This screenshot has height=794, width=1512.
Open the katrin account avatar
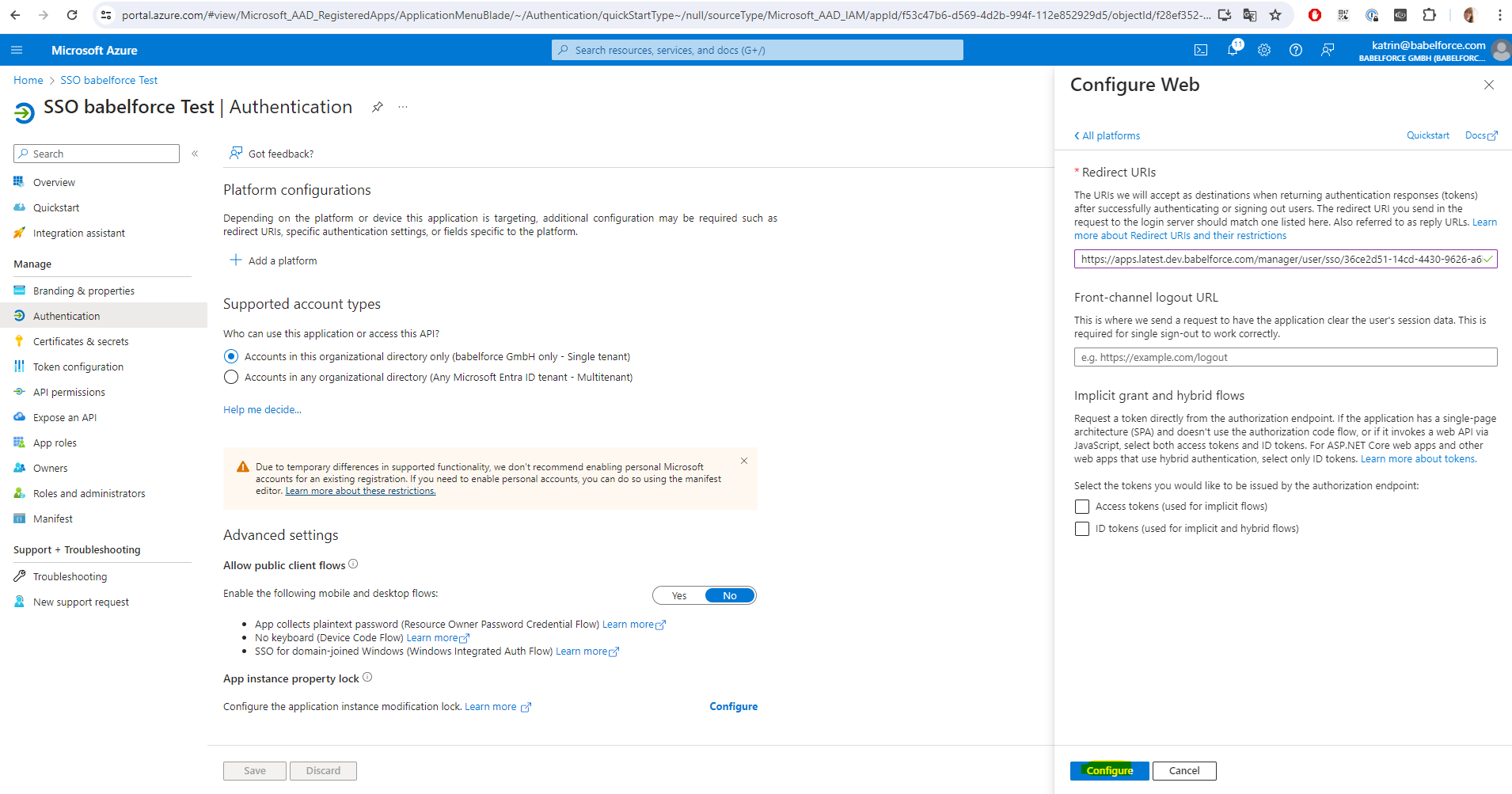(x=1500, y=51)
